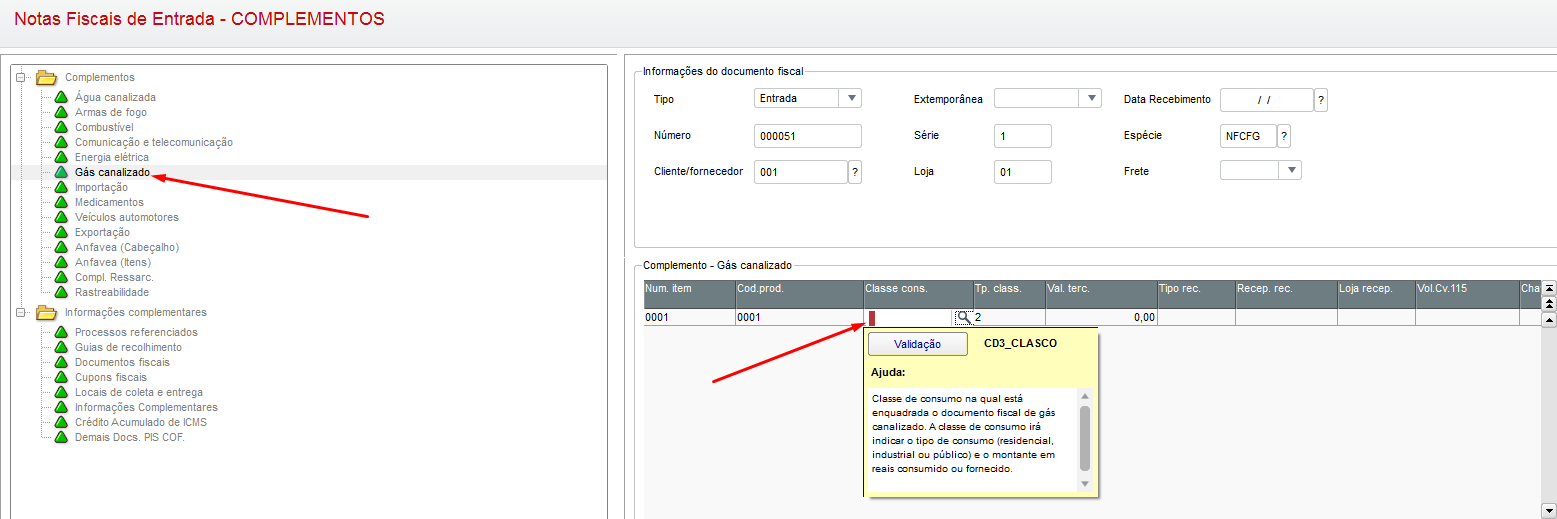
Task: Click the icon beside Guias de recolhimento
Action: click(x=61, y=347)
